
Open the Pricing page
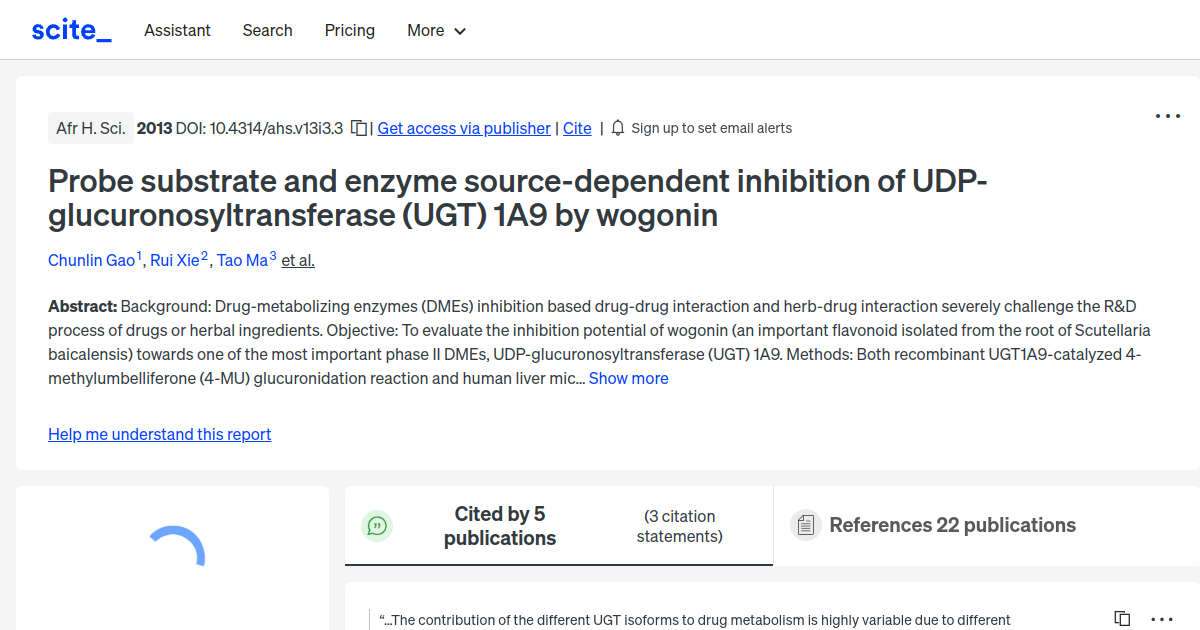click(349, 30)
